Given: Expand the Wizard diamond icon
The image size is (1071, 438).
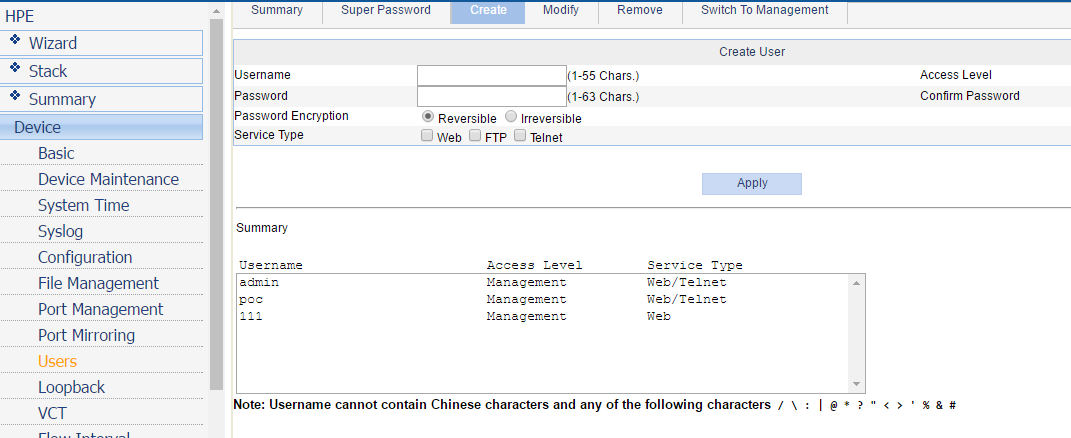Looking at the screenshot, I should [x=16, y=41].
